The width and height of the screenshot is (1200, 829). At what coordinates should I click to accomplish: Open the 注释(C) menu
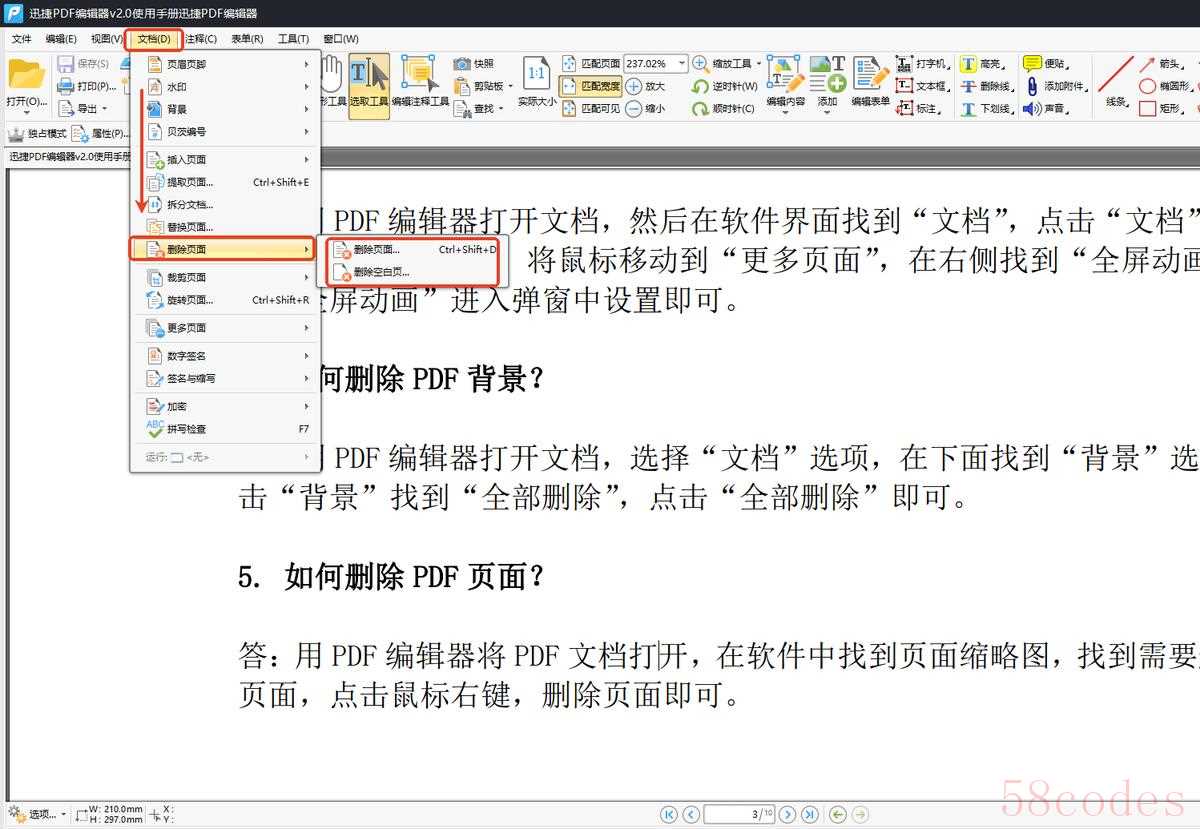[201, 39]
